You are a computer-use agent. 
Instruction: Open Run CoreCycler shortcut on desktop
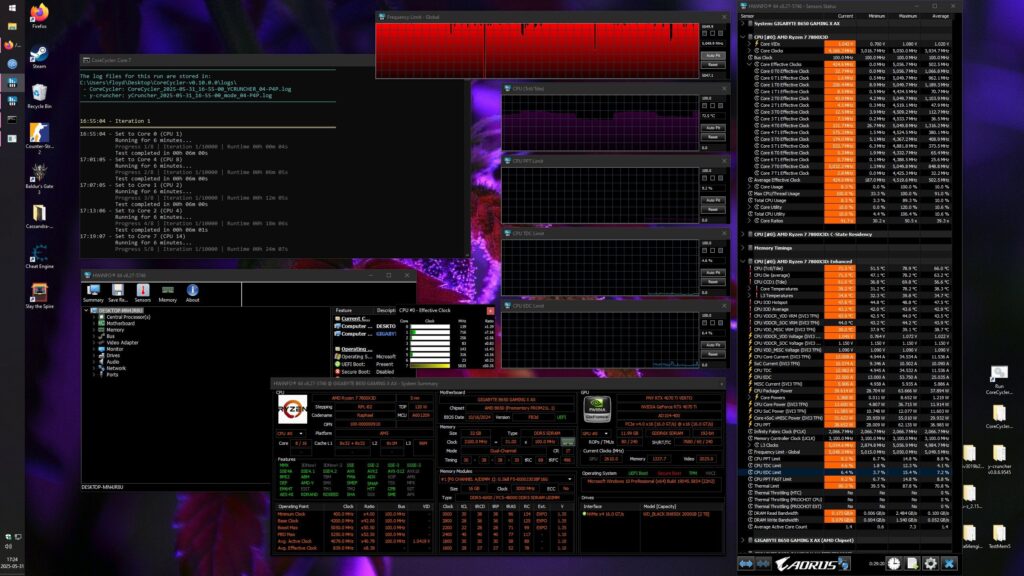point(999,380)
